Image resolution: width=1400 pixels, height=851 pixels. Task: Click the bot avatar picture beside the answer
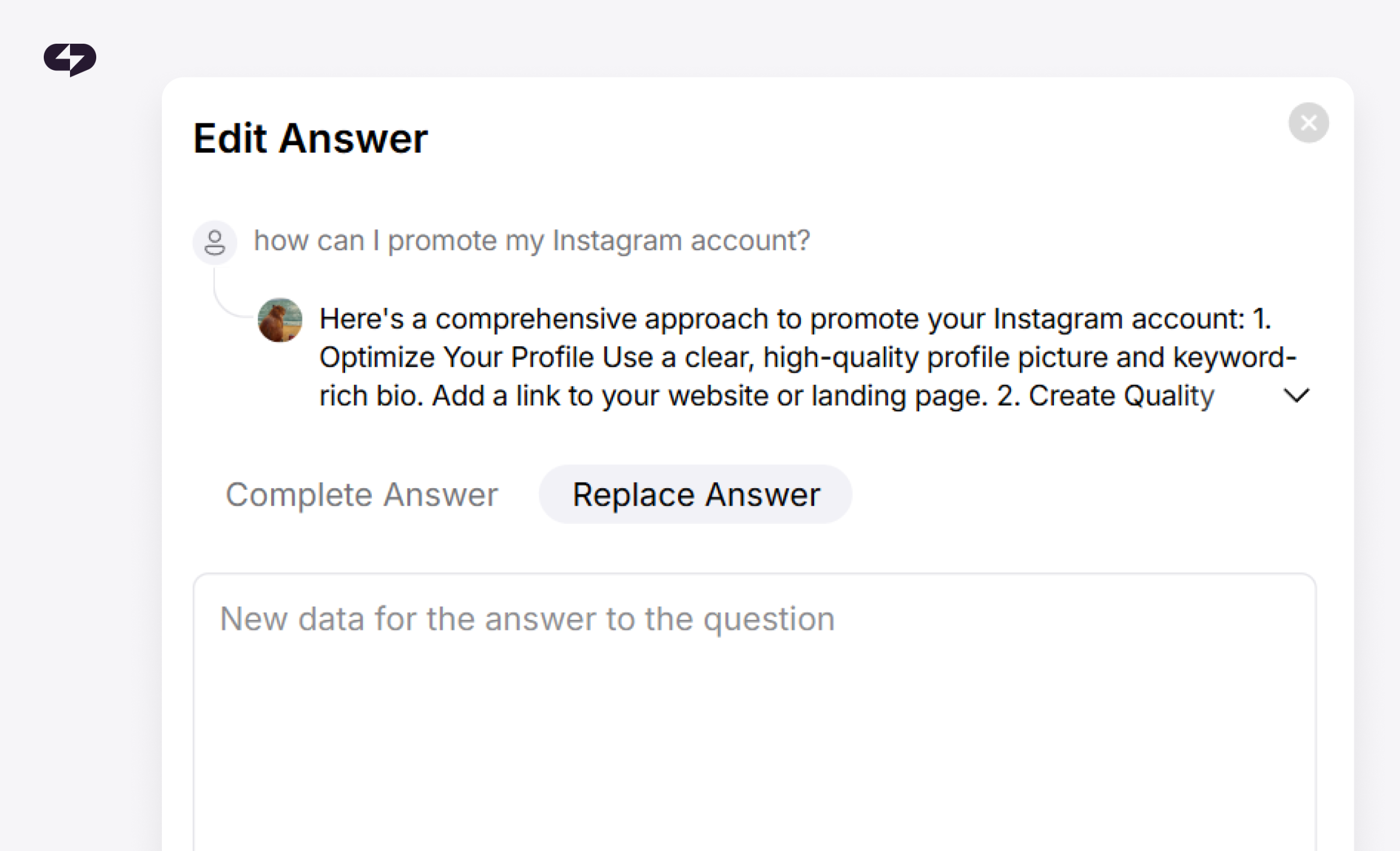[x=279, y=320]
